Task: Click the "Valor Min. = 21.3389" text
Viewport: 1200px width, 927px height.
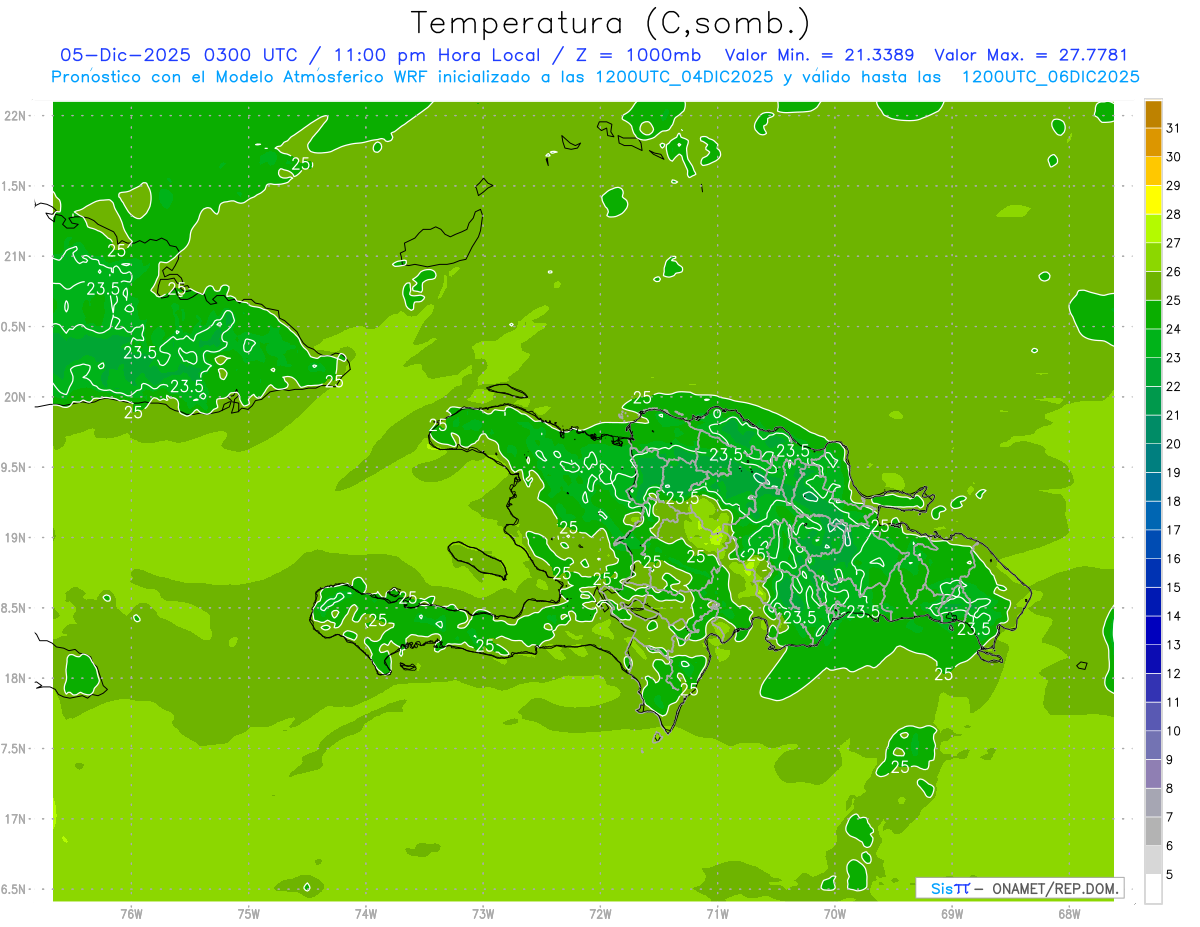Action: [819, 55]
